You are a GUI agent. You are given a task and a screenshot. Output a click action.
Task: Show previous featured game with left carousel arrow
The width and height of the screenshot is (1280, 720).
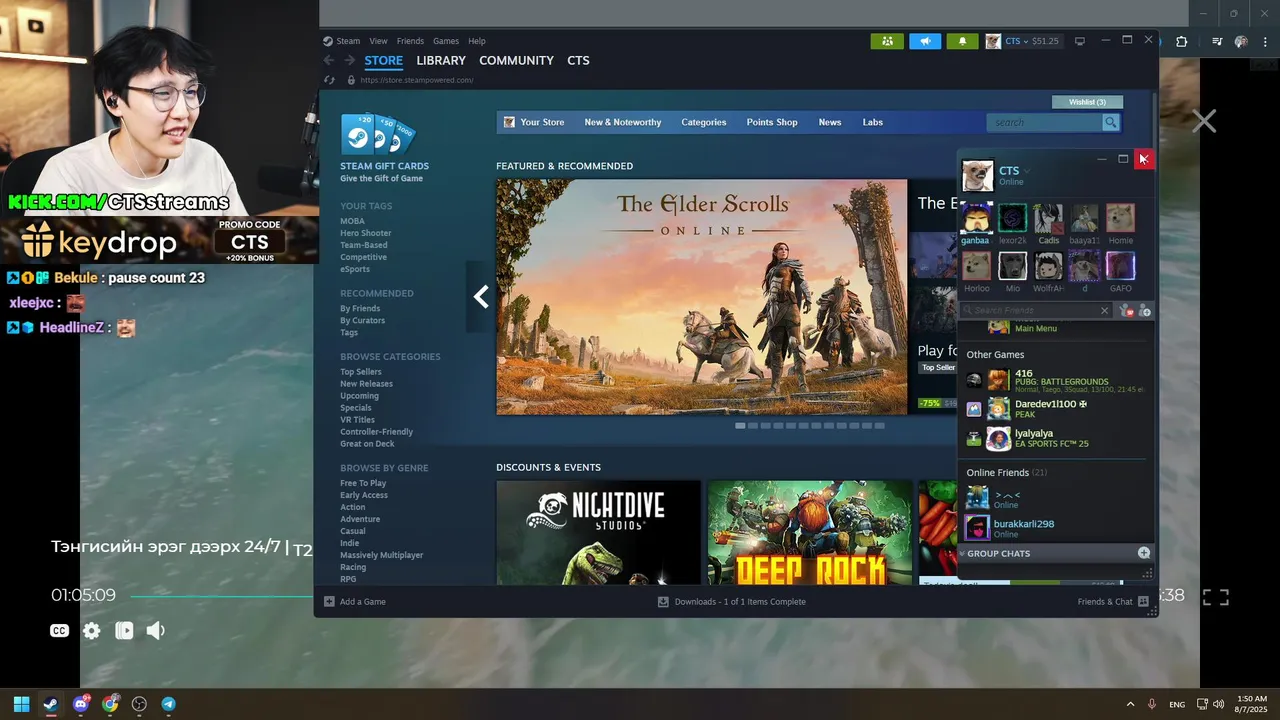click(x=481, y=296)
